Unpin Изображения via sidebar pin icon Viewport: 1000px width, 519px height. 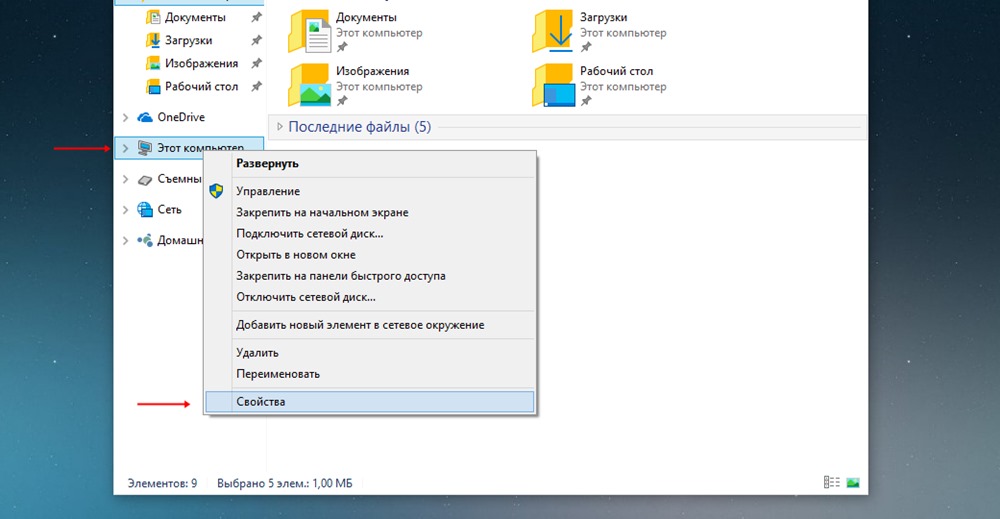pos(256,63)
